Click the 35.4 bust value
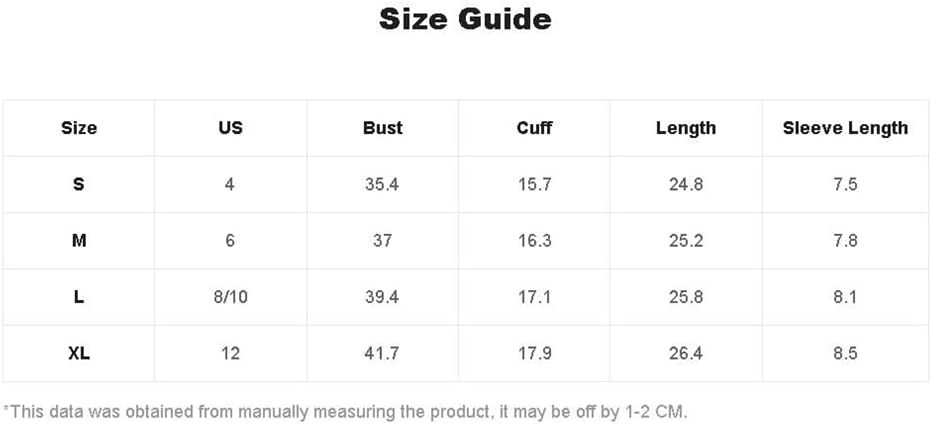This screenshot has height=424, width=932. click(382, 184)
